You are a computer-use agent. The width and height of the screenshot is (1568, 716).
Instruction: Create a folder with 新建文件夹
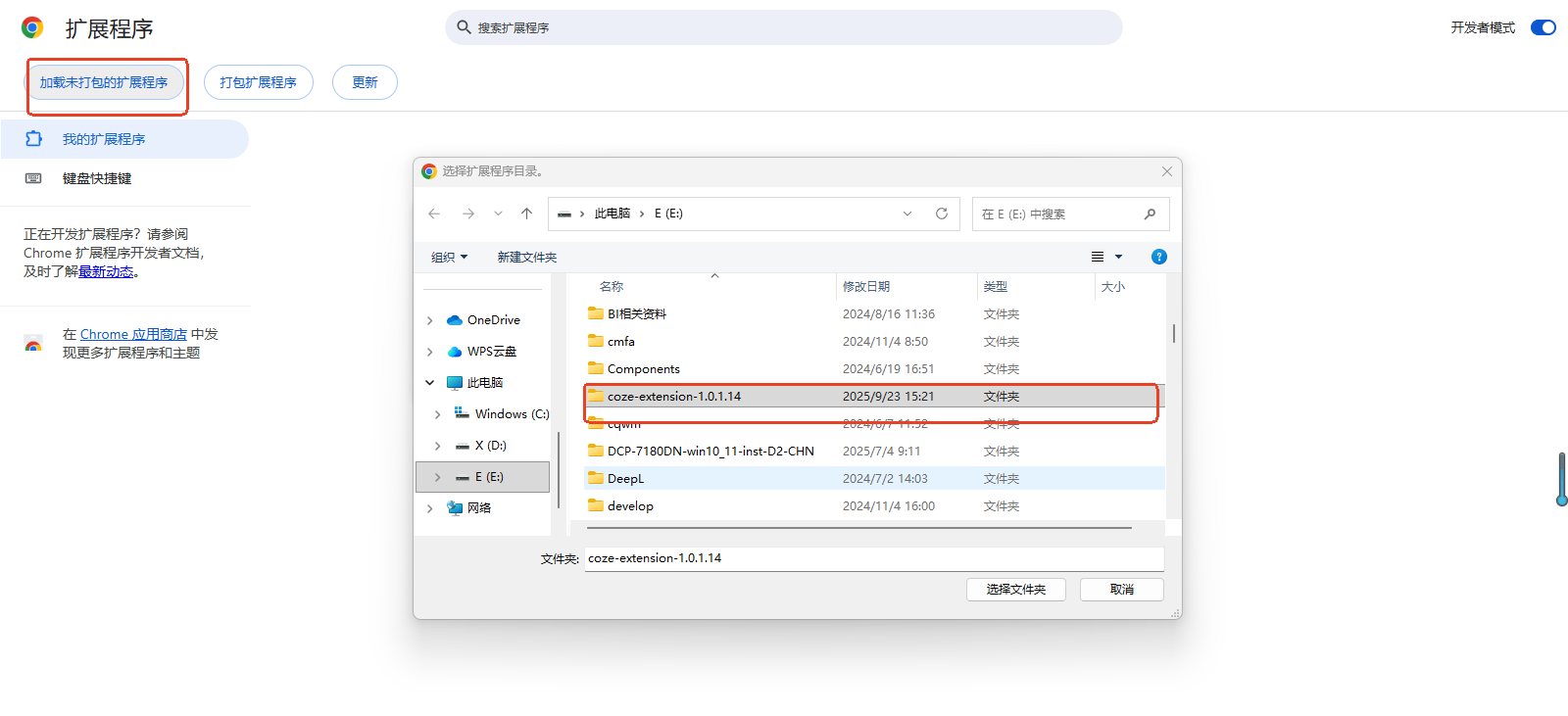pos(527,257)
